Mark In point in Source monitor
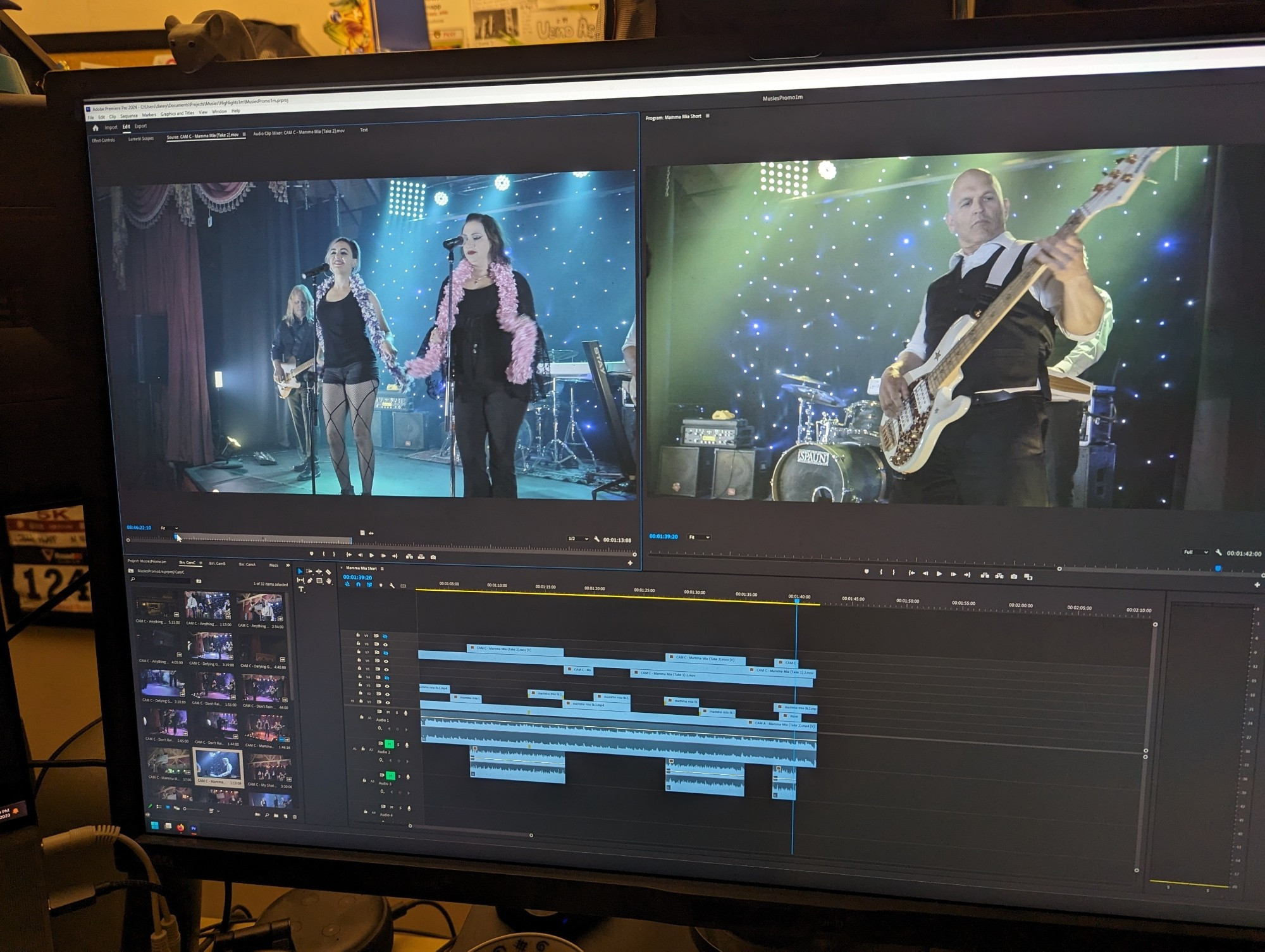The width and height of the screenshot is (1265, 952). 323,554
